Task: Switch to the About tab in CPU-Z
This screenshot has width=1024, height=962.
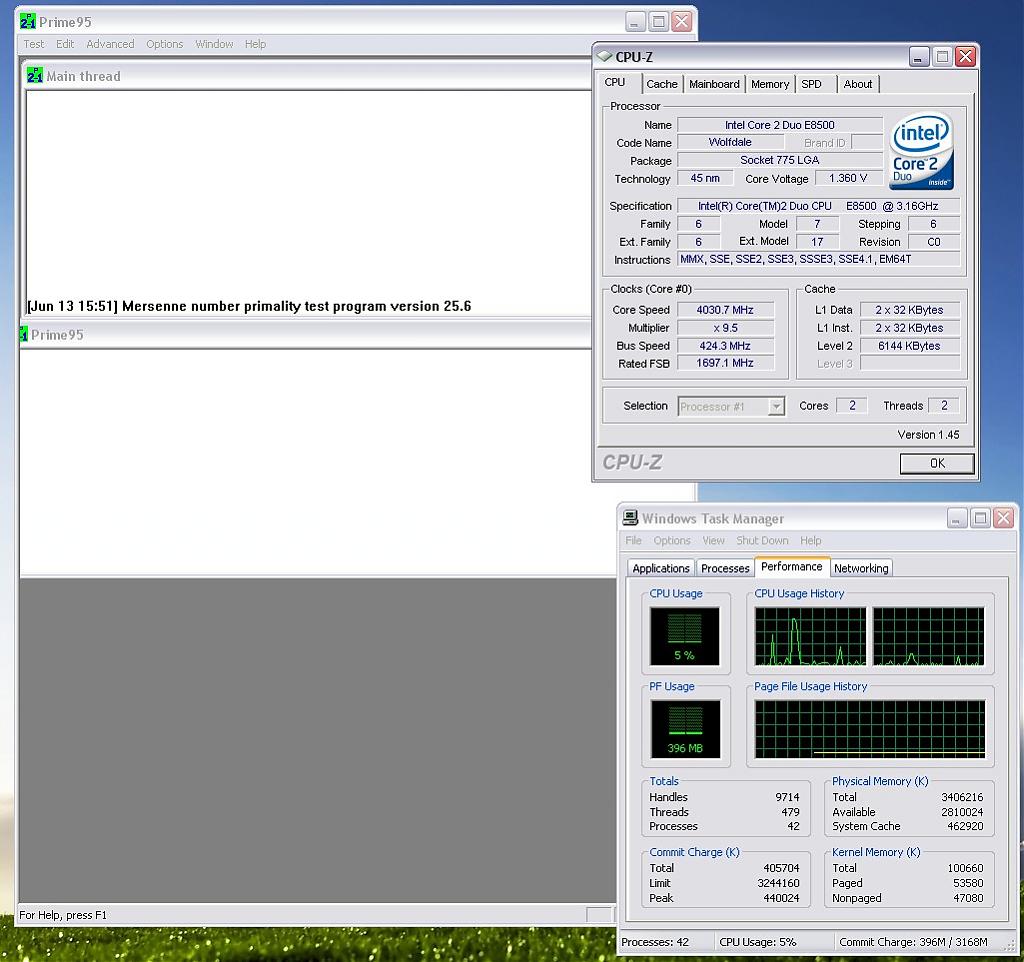Action: pos(857,84)
